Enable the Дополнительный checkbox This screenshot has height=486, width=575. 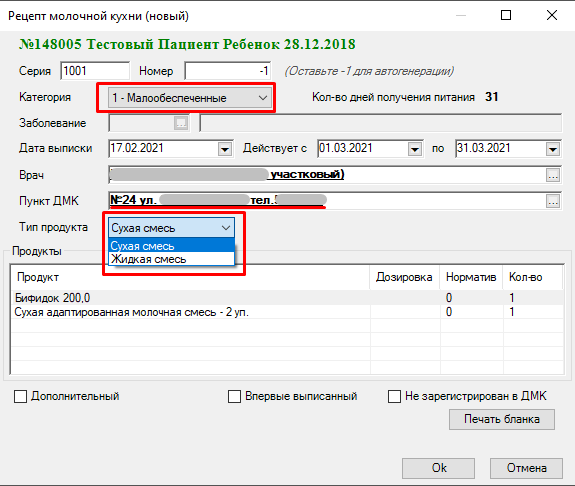21,397
